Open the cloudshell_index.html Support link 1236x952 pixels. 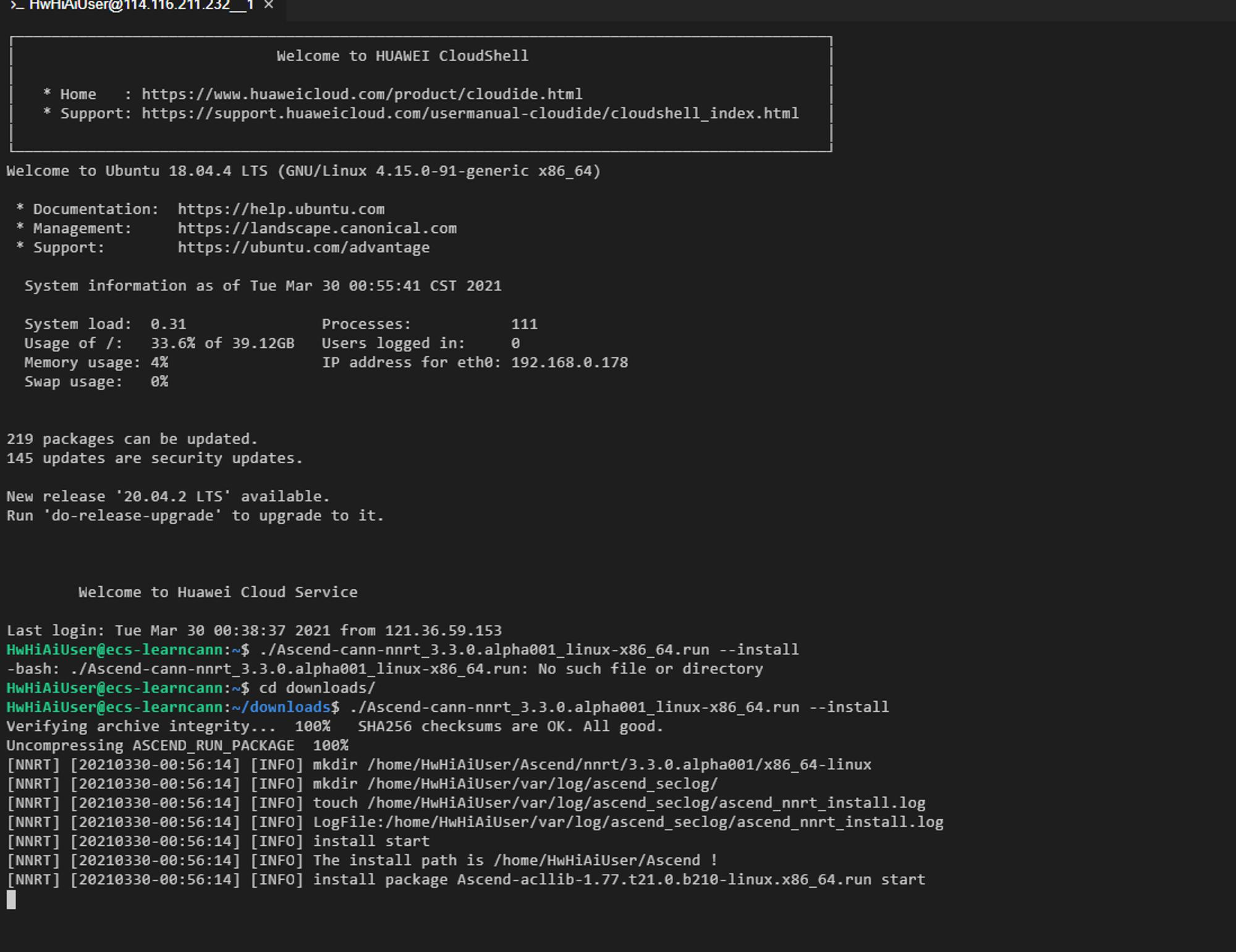pyautogui.click(x=470, y=113)
